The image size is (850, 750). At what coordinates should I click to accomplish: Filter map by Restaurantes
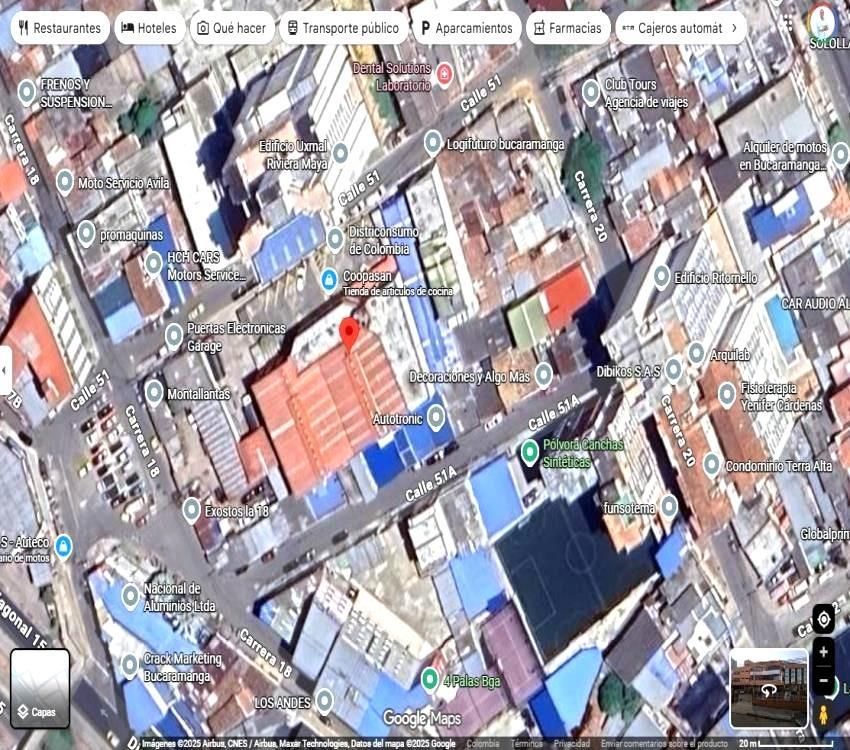tap(59, 28)
